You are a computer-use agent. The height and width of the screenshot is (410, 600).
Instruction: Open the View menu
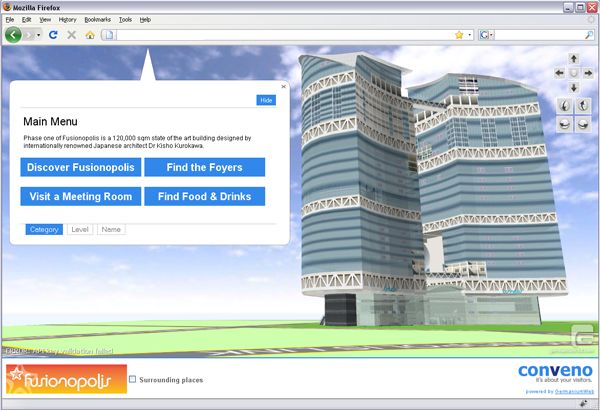point(45,20)
